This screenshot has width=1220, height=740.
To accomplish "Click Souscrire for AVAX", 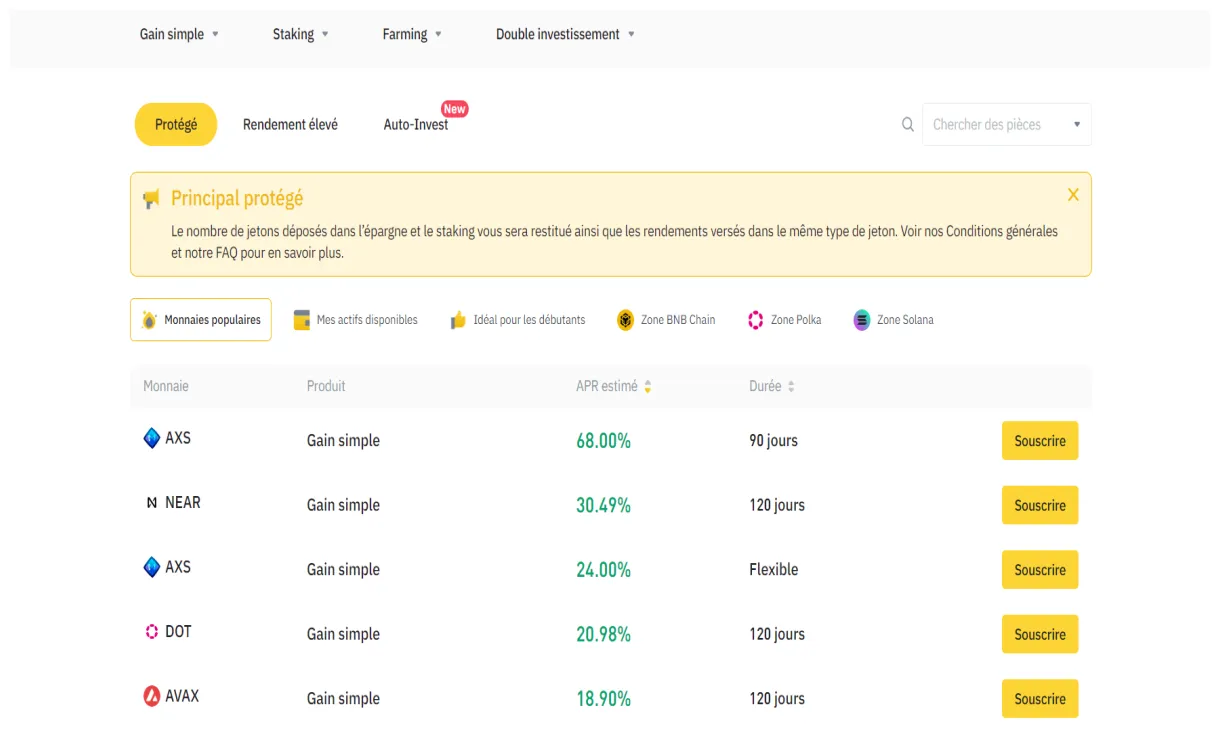I will click(1039, 699).
